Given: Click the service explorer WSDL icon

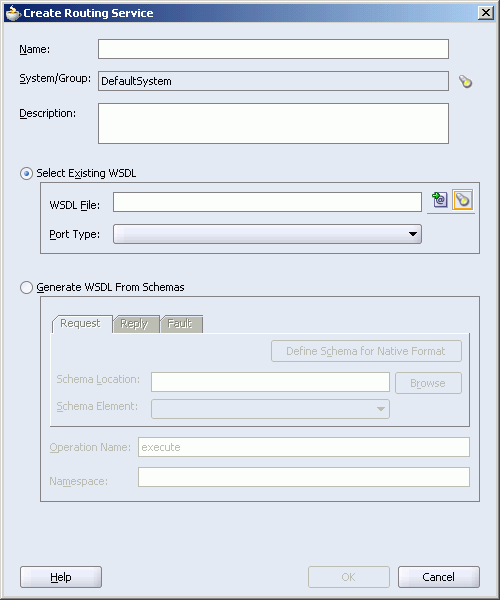Looking at the screenshot, I should [440, 200].
